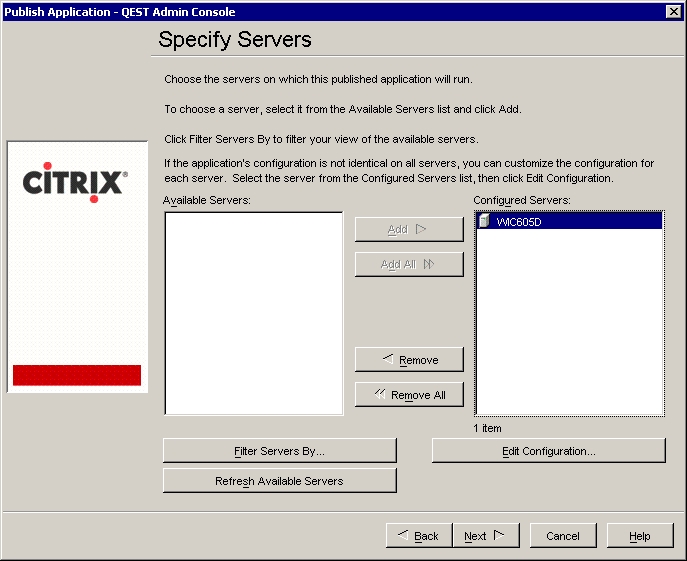The height and width of the screenshot is (561, 687).
Task: Click blank area below WIC605D in Configured Servers
Action: click(x=568, y=330)
